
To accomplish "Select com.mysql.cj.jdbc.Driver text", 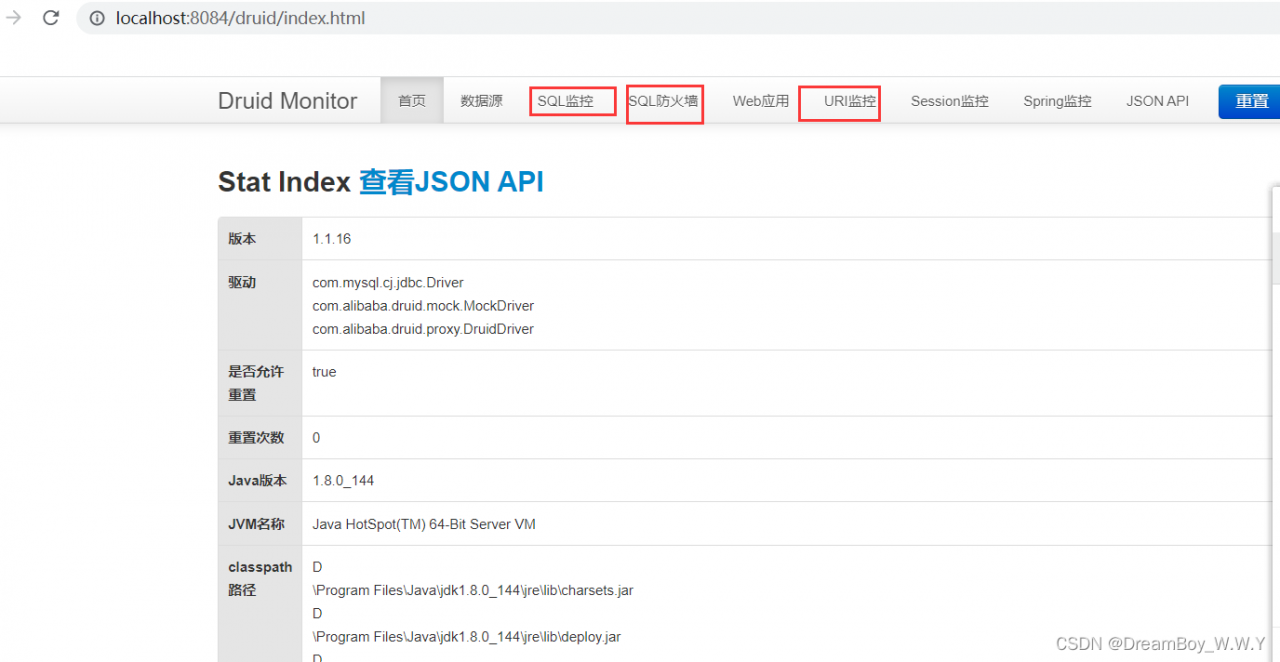I will 388,283.
